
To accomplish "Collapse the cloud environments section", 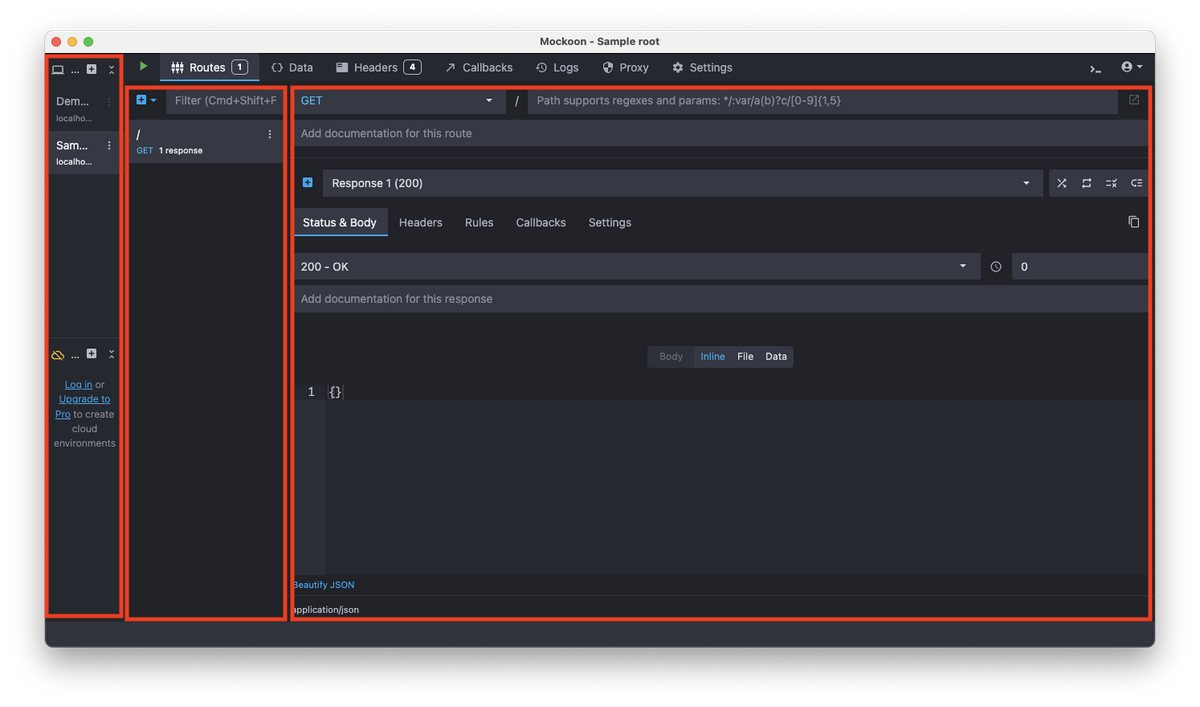I will tap(111, 354).
